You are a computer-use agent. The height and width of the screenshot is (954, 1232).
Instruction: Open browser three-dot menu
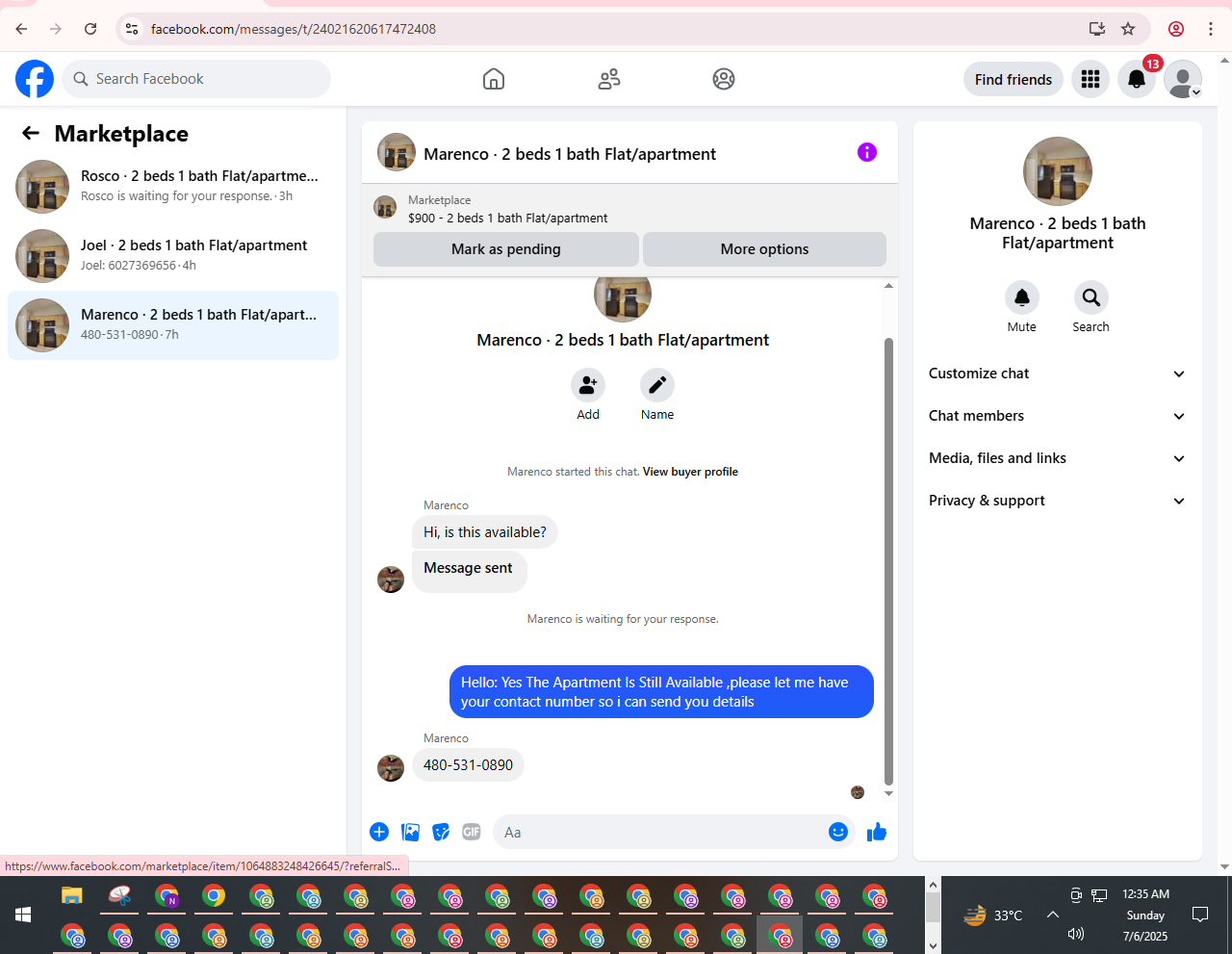1211,29
